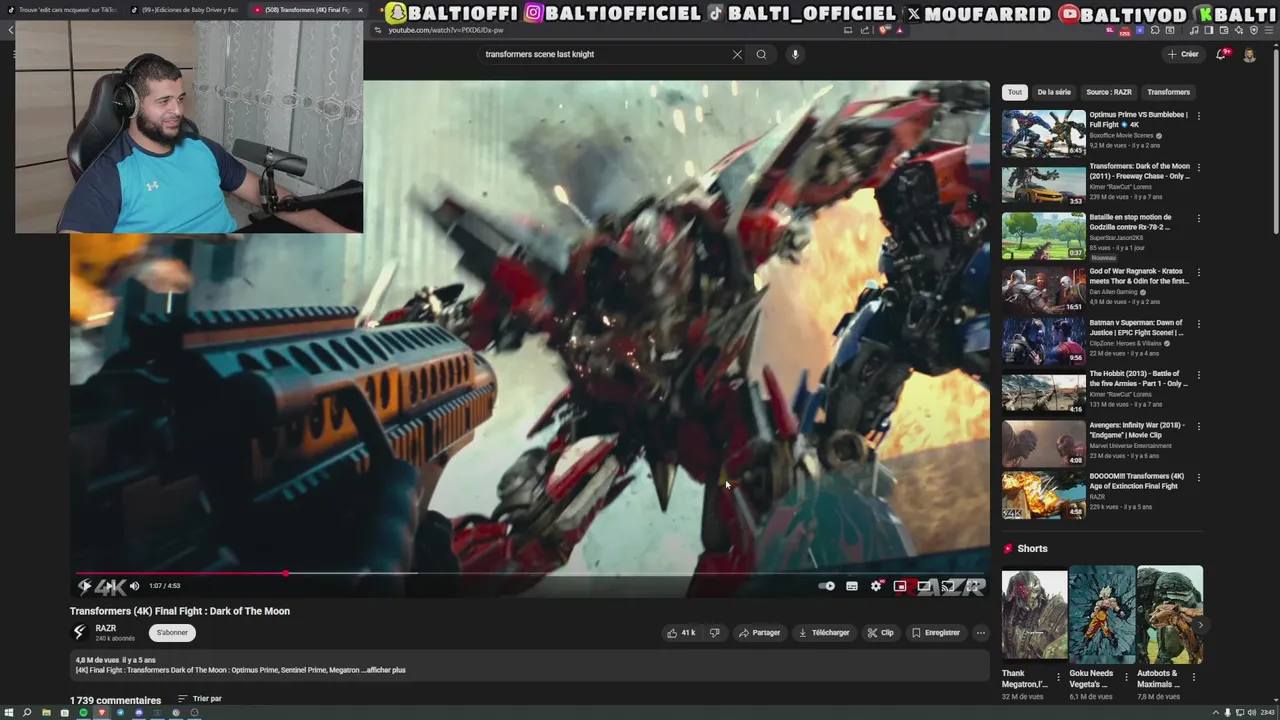
Task: Enable miniplayer mode
Action: pos(900,586)
